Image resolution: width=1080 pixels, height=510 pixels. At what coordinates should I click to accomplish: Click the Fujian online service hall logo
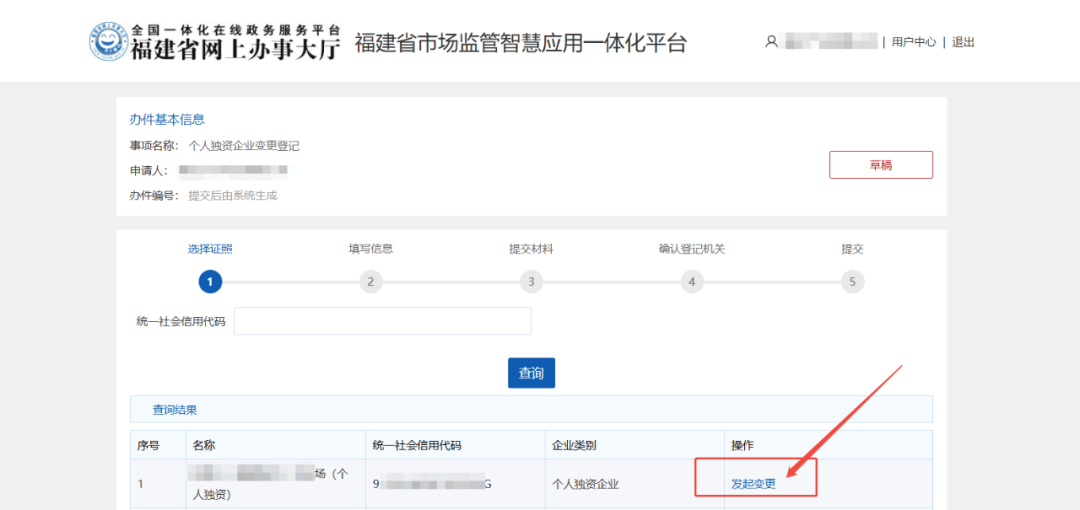point(110,42)
